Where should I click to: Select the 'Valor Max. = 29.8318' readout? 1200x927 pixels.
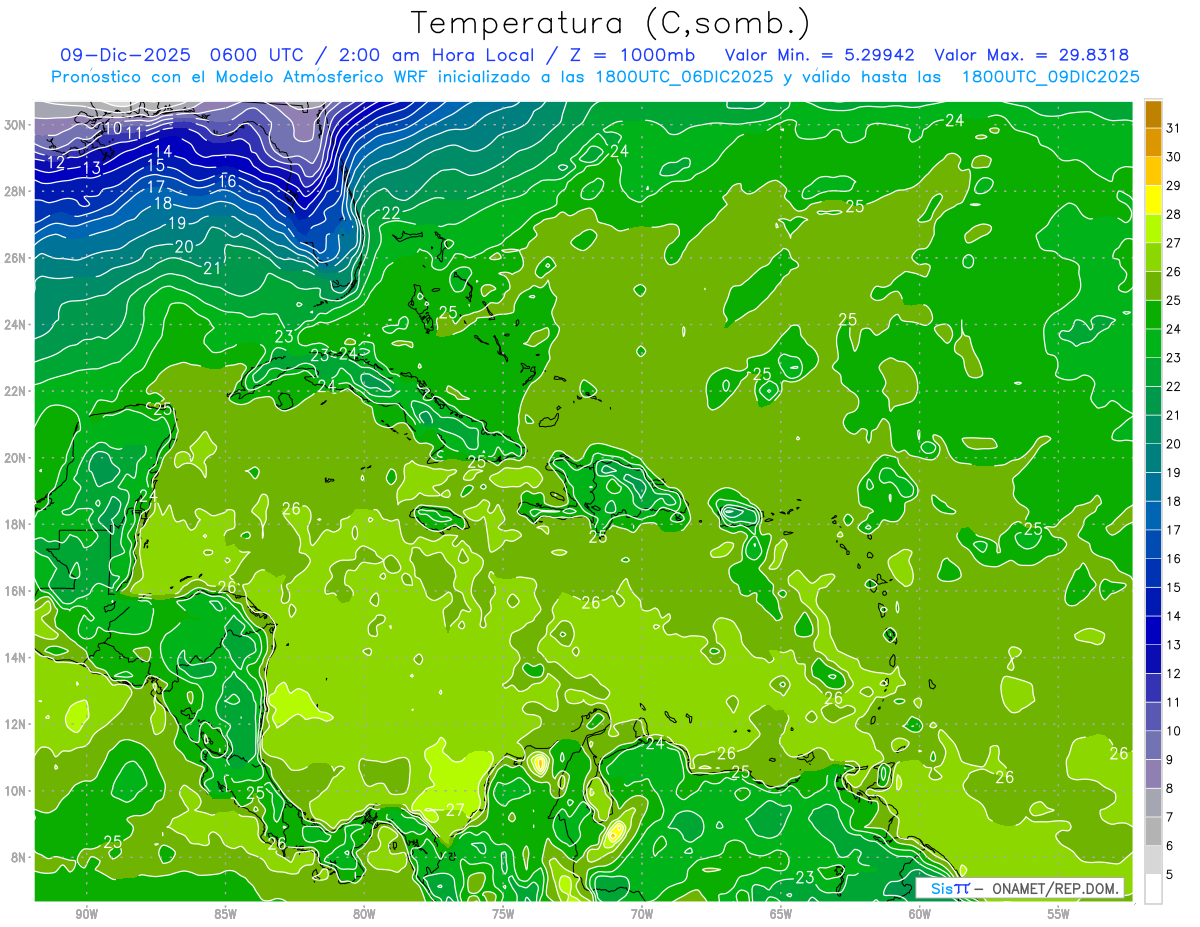coord(1033,54)
